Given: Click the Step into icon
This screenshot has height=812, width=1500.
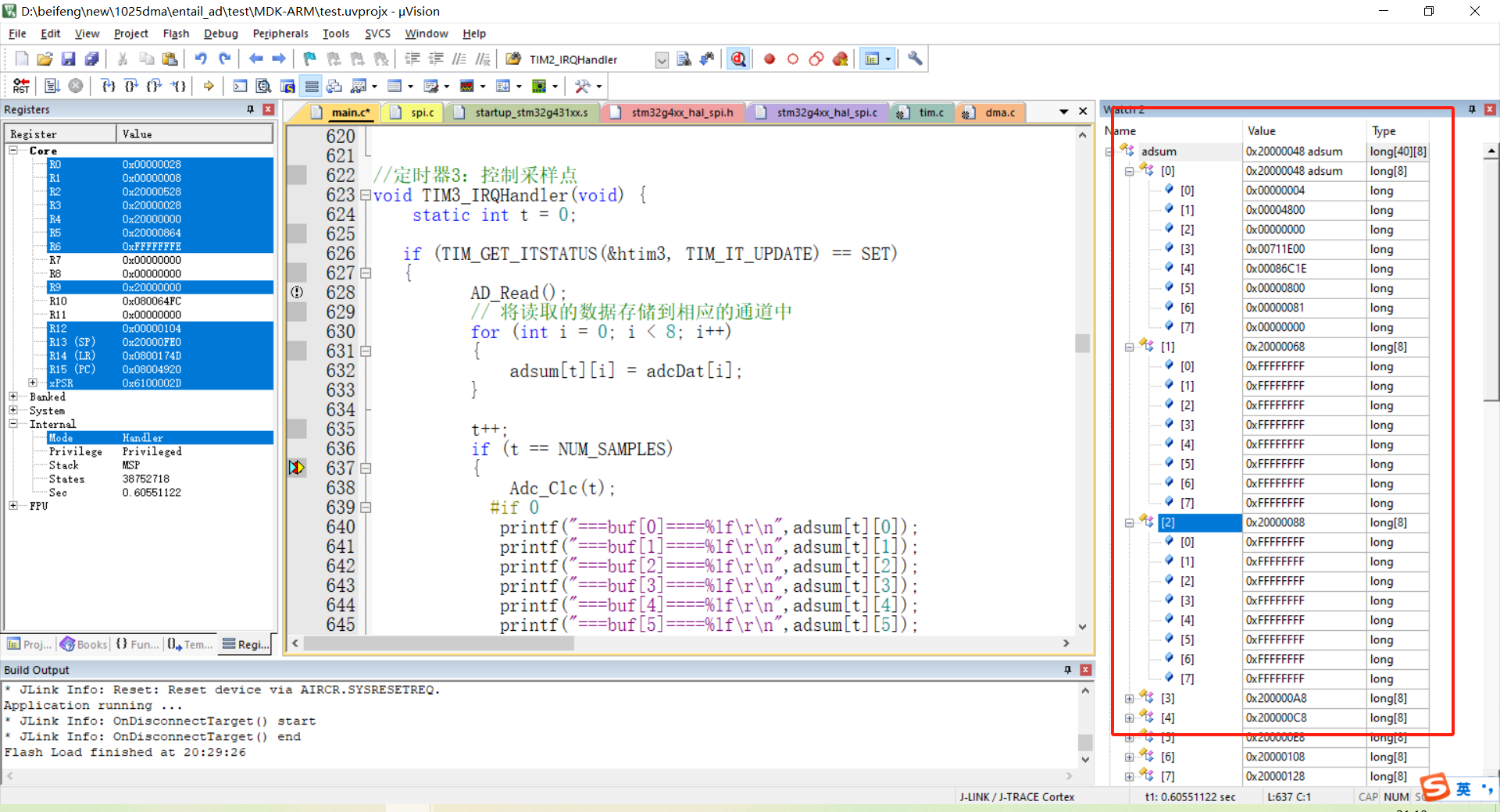Looking at the screenshot, I should tap(108, 86).
